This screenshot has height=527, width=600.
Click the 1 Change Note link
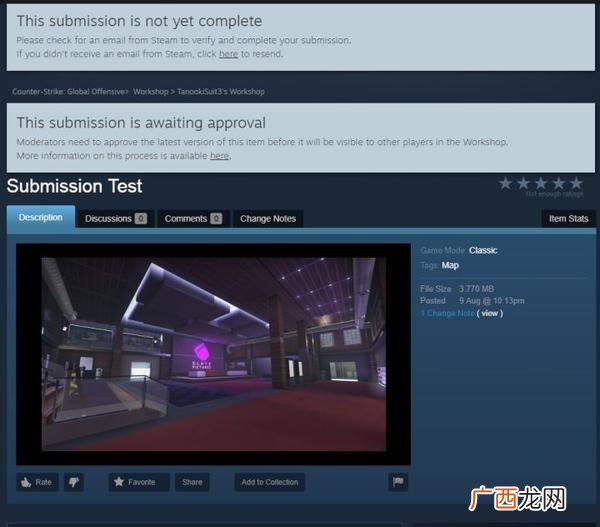pos(447,313)
